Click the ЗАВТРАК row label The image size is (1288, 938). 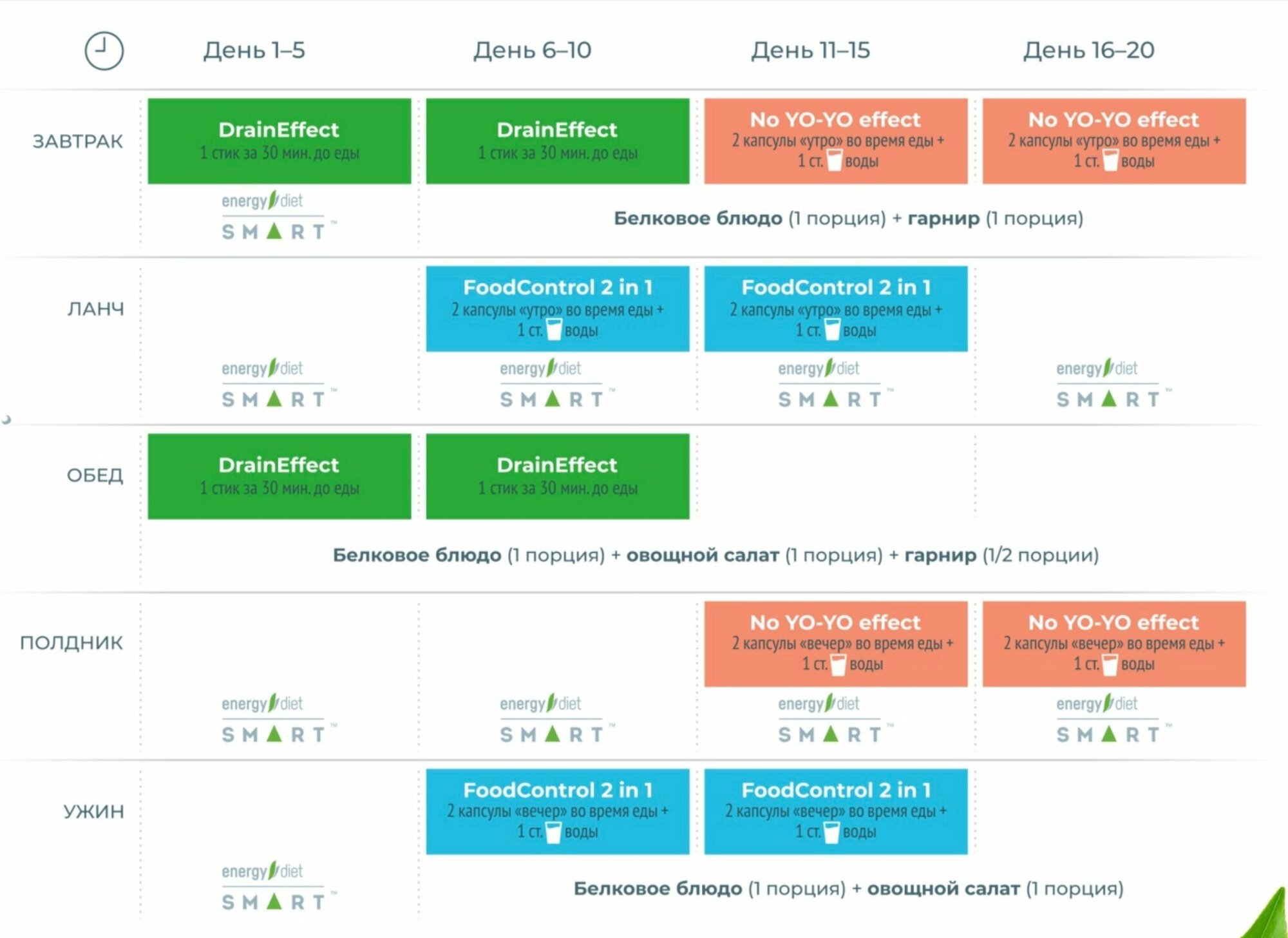(x=77, y=141)
